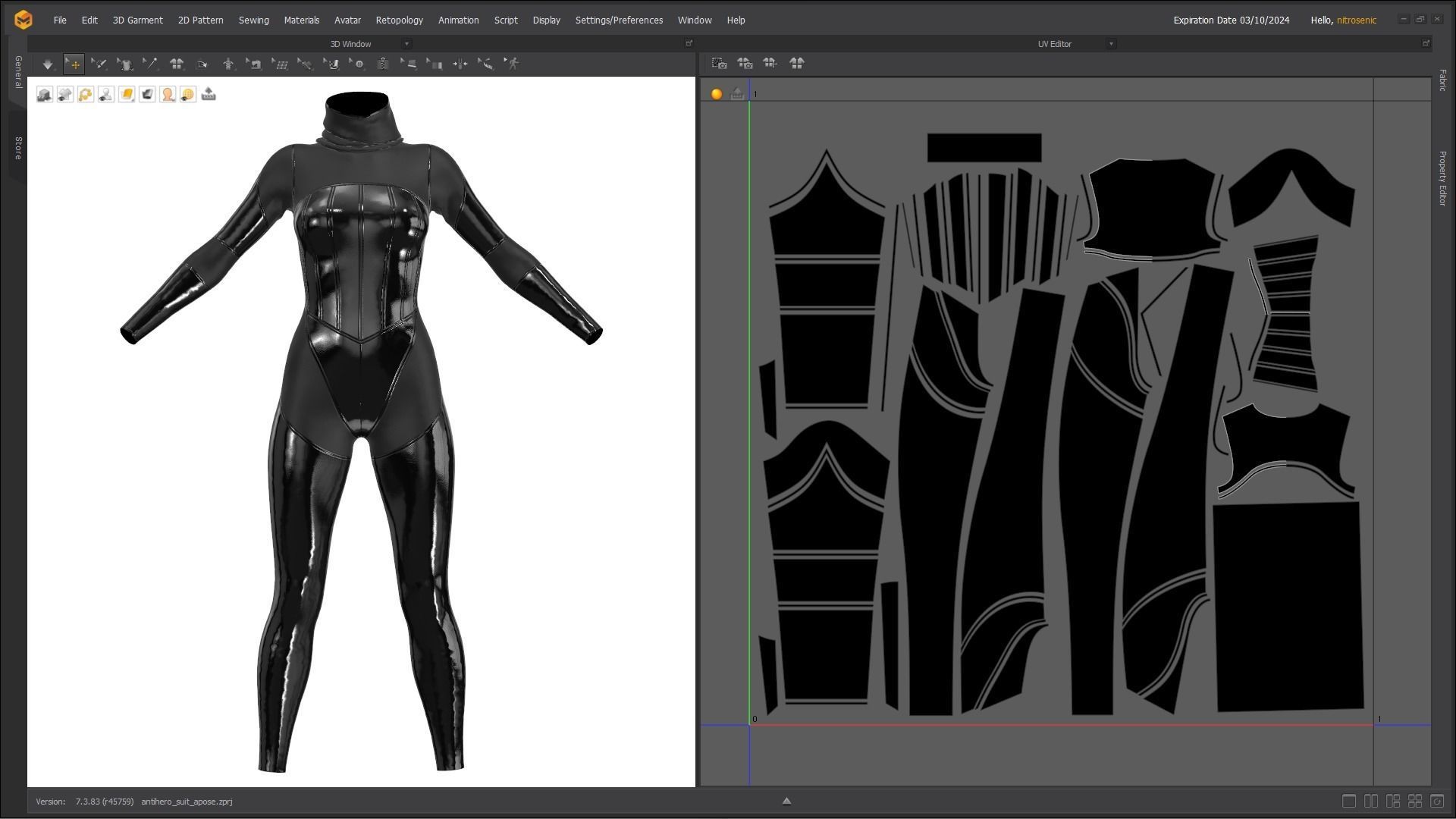Open the UV Editor panel dropdown arrow
The image size is (1456, 819).
click(x=1111, y=44)
